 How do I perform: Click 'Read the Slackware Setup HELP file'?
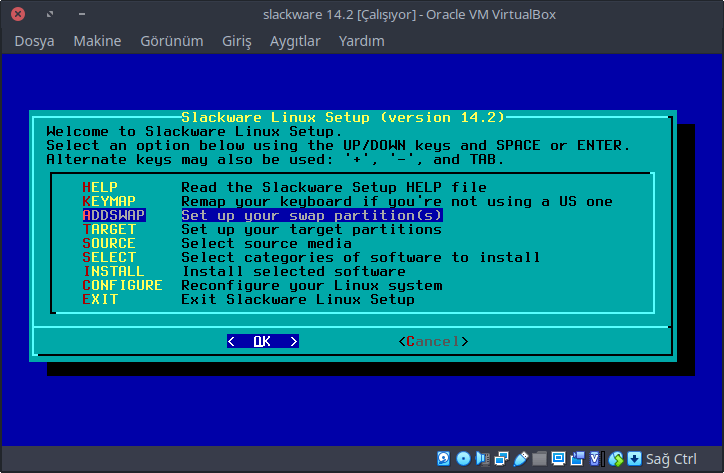coord(334,187)
